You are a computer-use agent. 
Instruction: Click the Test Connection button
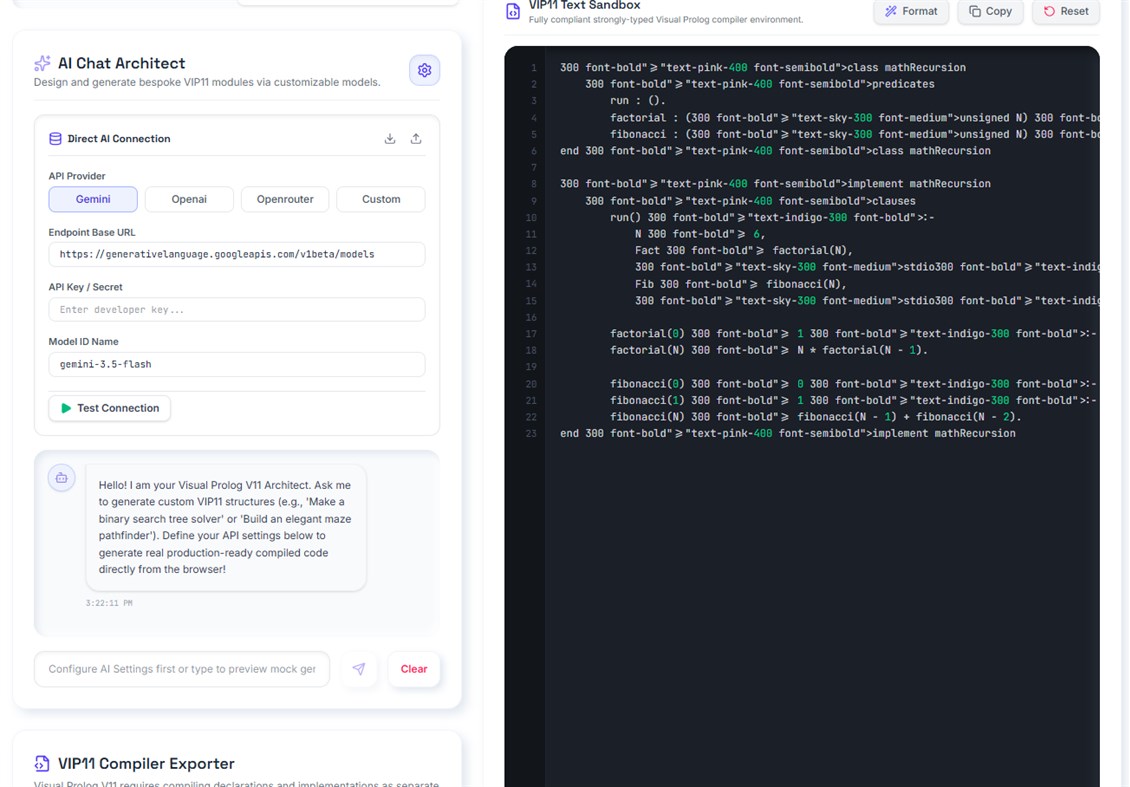pyautogui.click(x=110, y=408)
